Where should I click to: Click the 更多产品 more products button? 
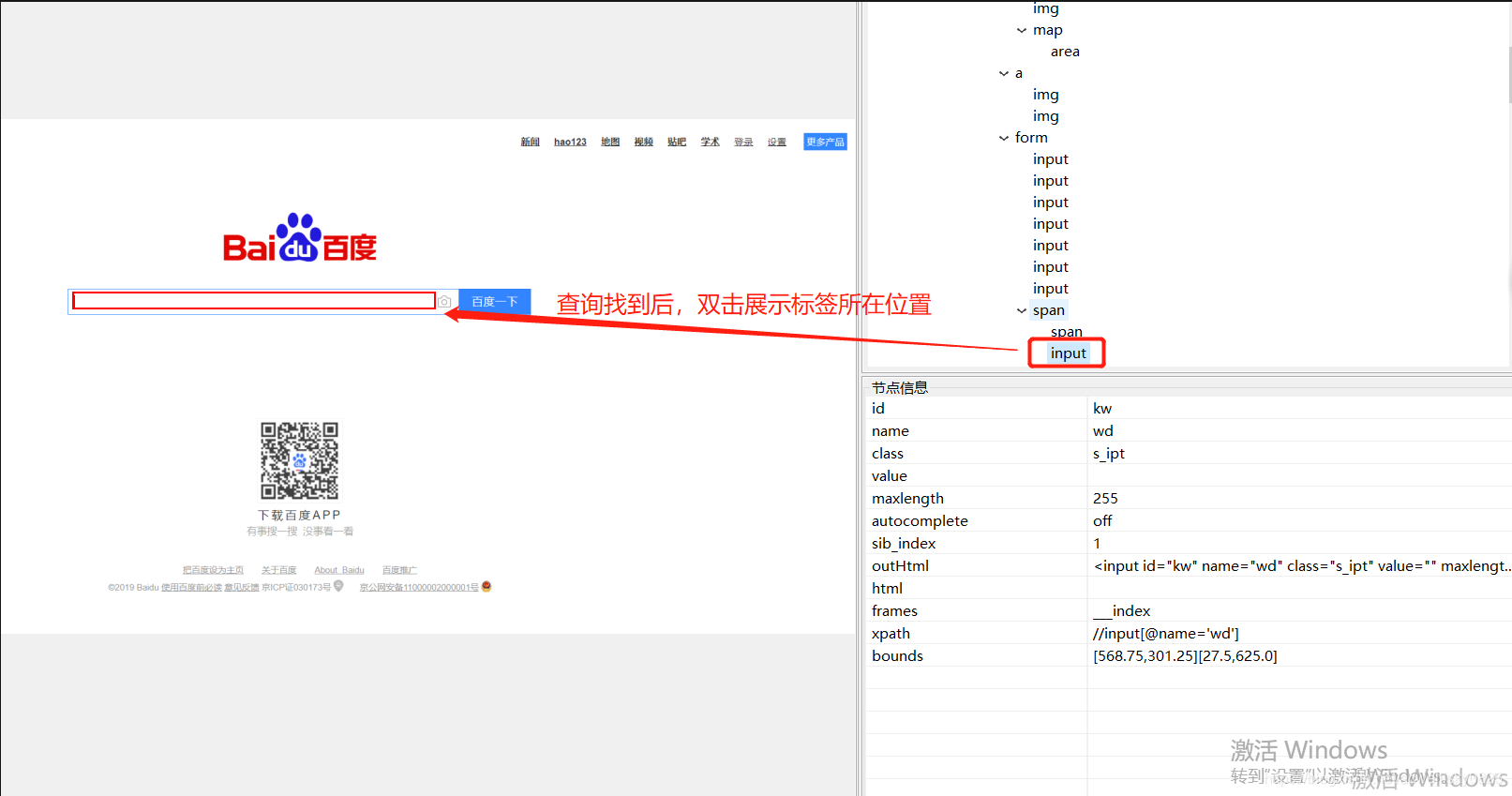point(825,143)
